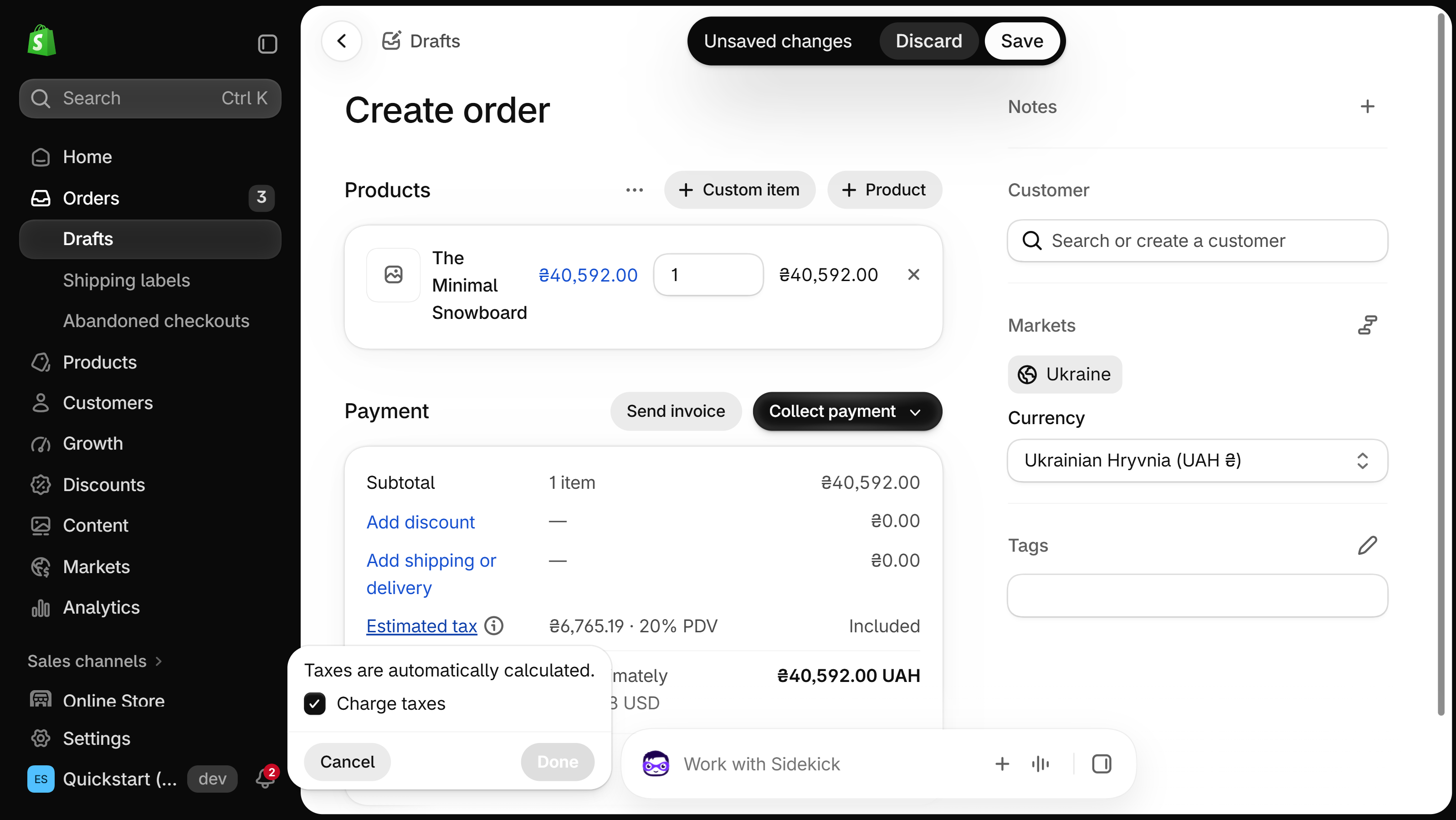This screenshot has height=820, width=1456.
Task: Open Home in the sidebar
Action: point(150,157)
